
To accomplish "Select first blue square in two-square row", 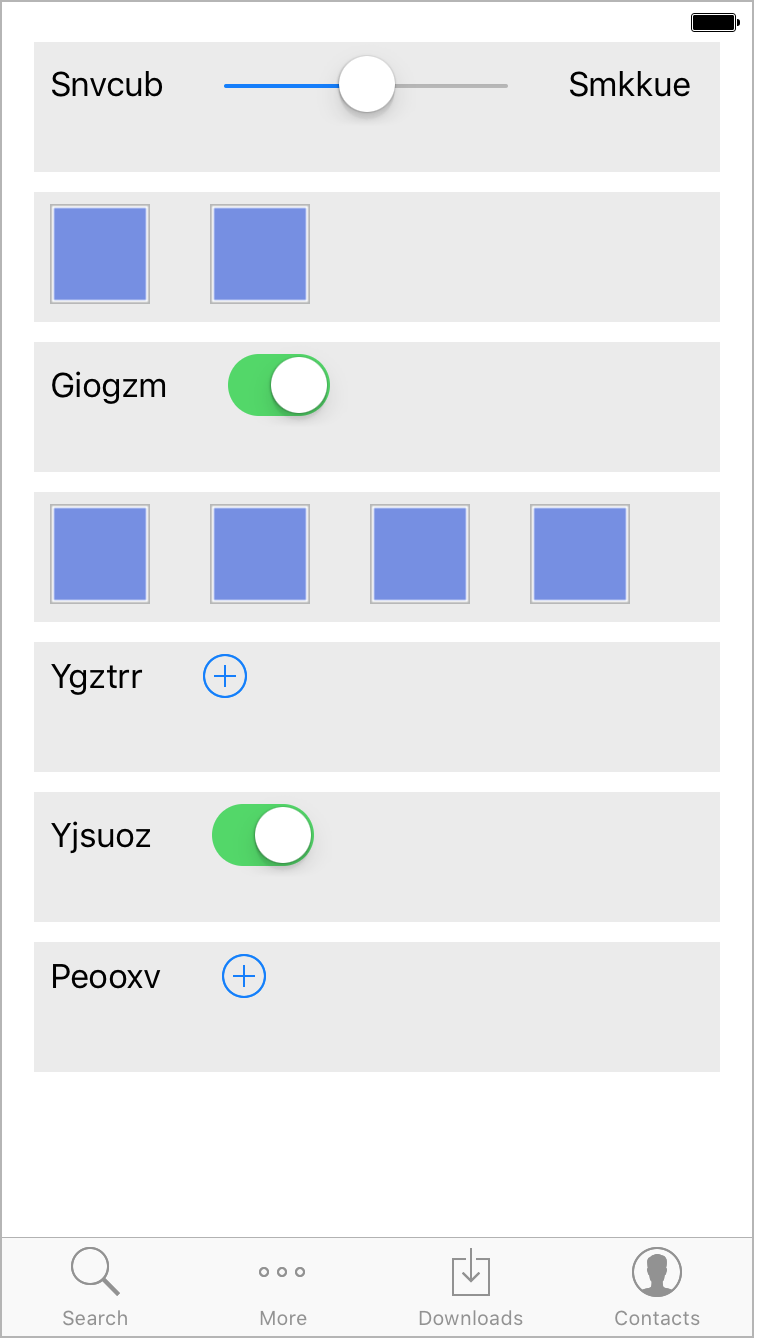I will pos(100,254).
